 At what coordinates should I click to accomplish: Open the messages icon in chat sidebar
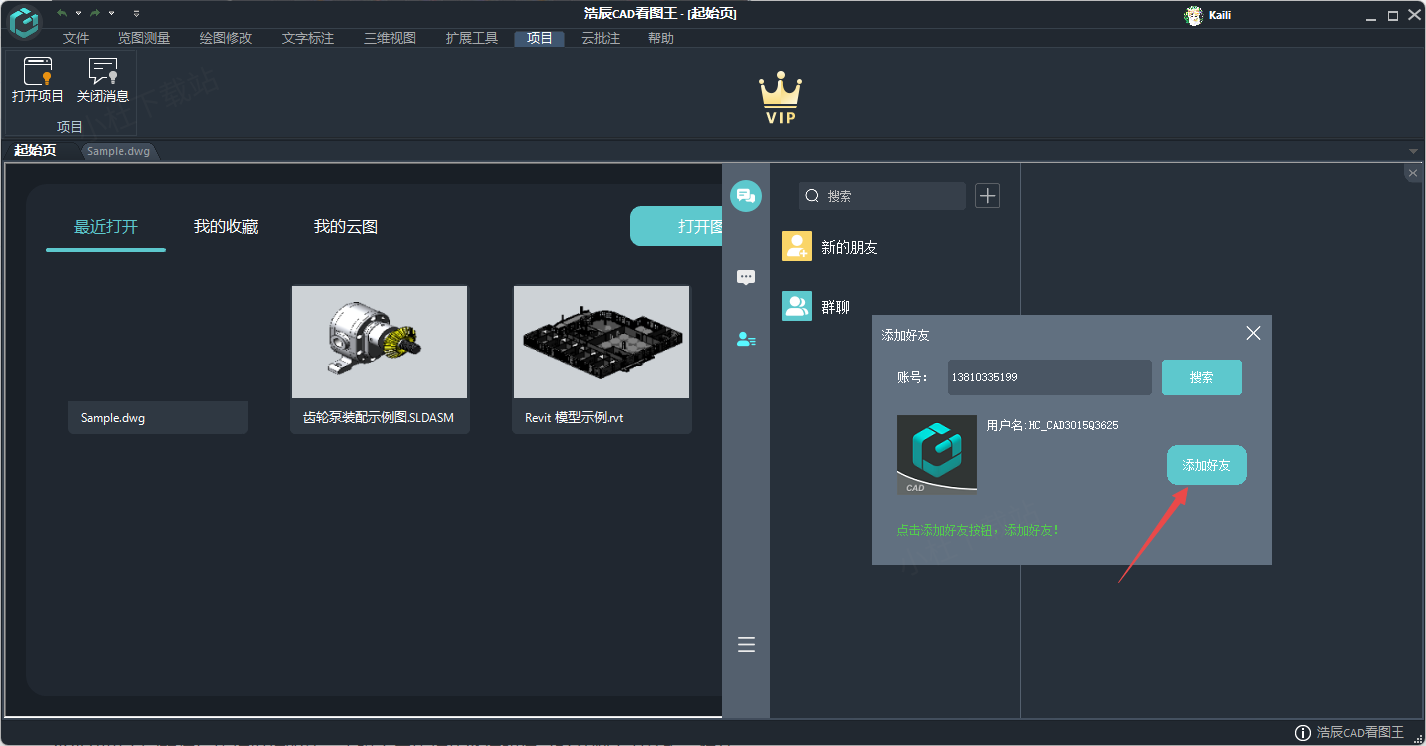[x=746, y=277]
